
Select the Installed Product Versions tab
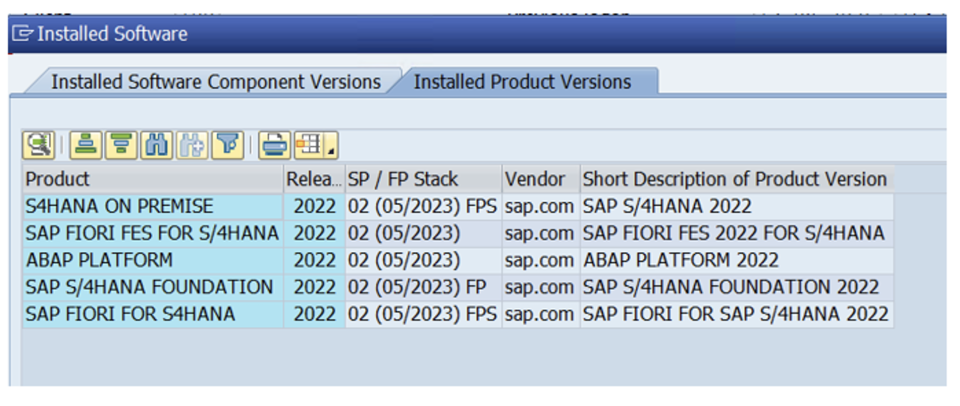522,82
